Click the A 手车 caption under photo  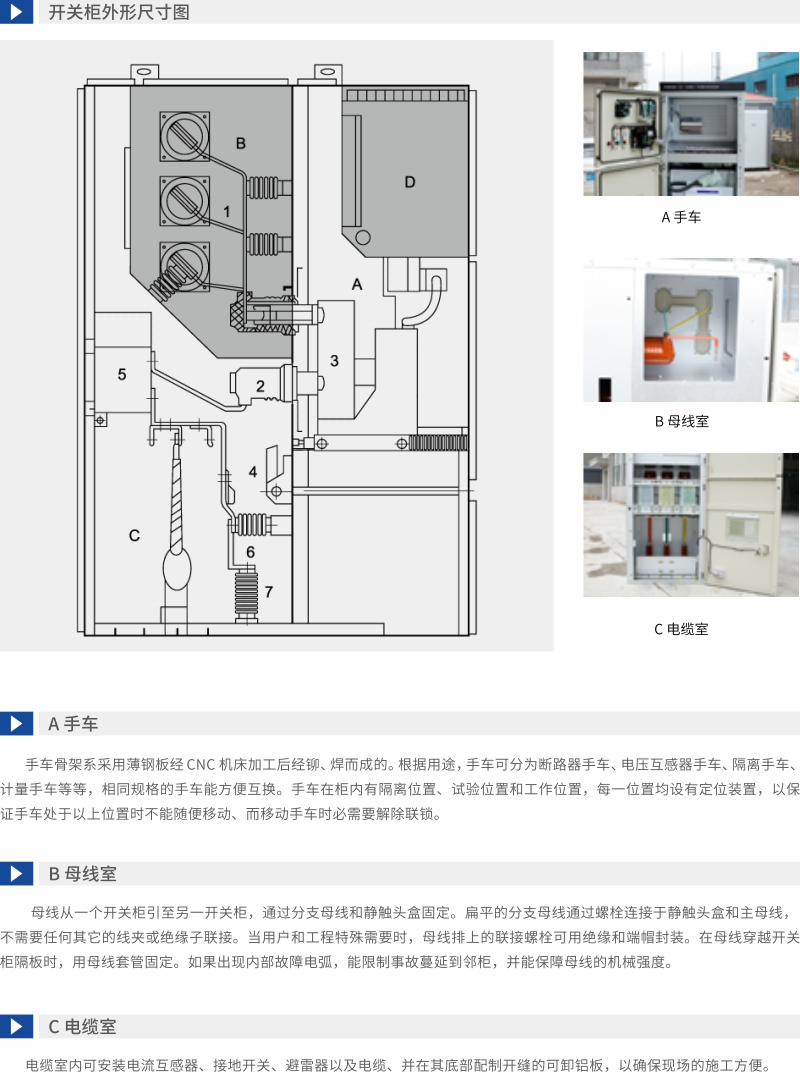(681, 217)
